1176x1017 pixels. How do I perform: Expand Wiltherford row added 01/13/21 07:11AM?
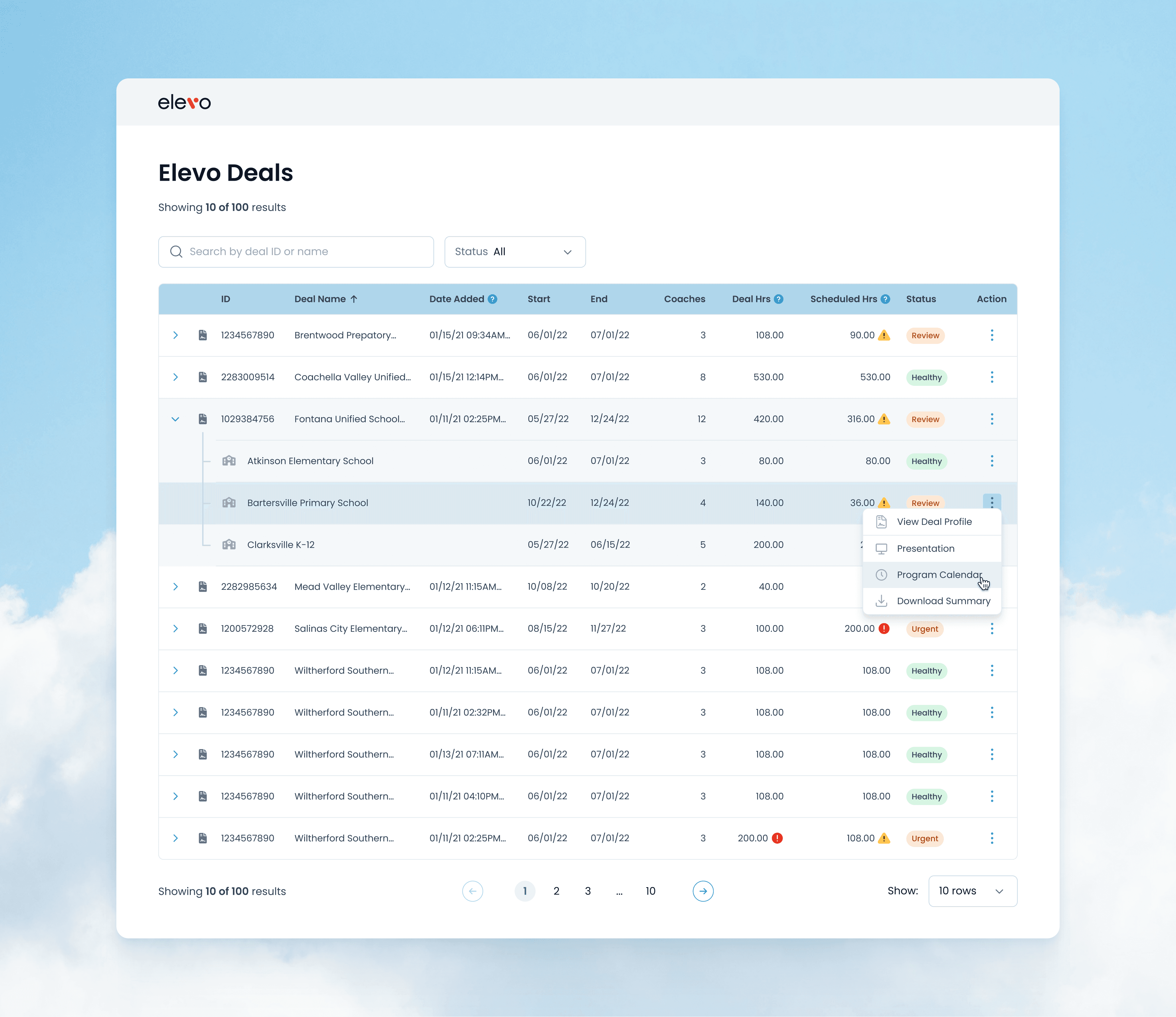pos(175,754)
